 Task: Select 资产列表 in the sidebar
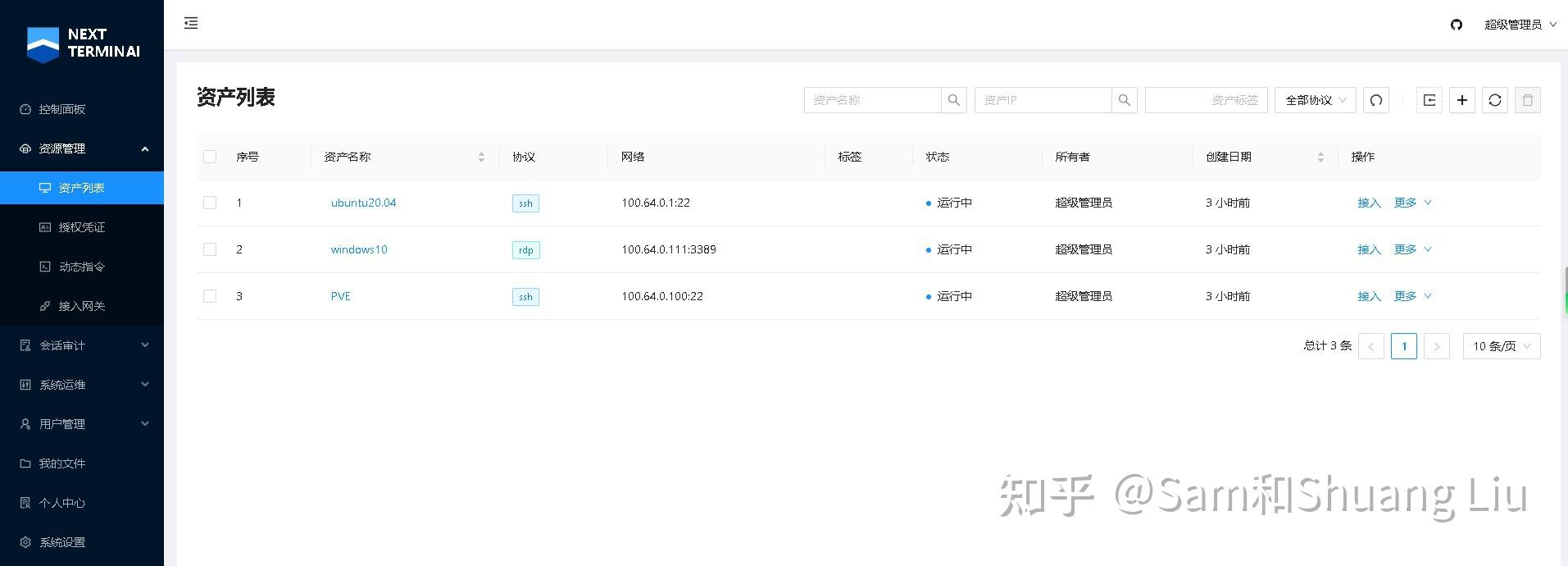point(82,188)
